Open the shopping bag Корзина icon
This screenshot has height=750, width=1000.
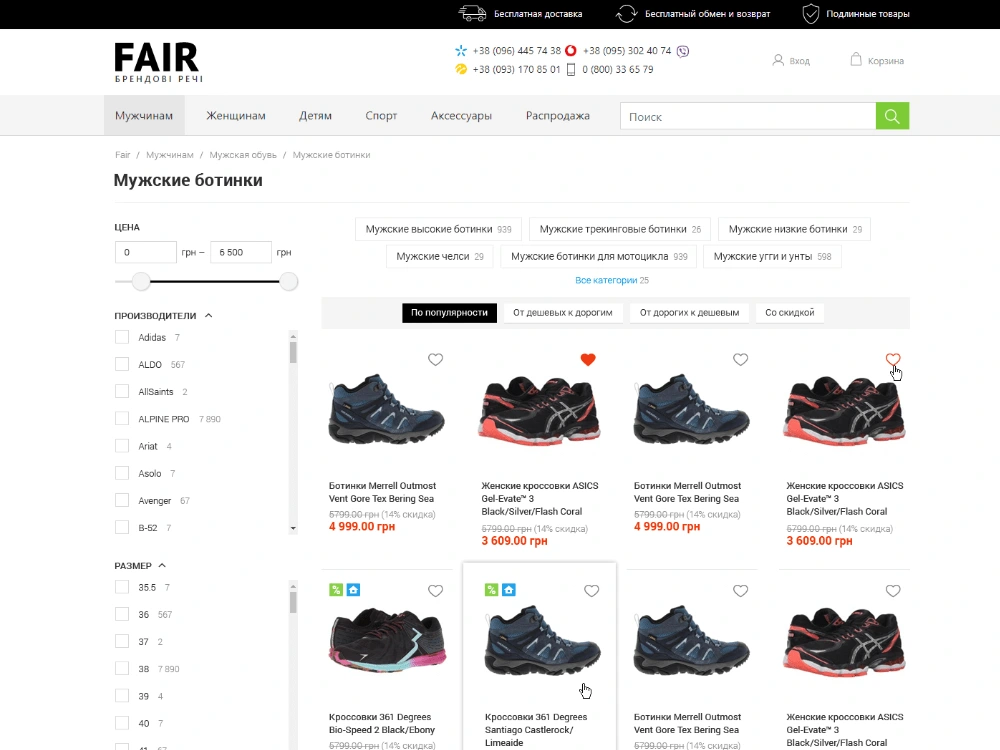click(856, 59)
